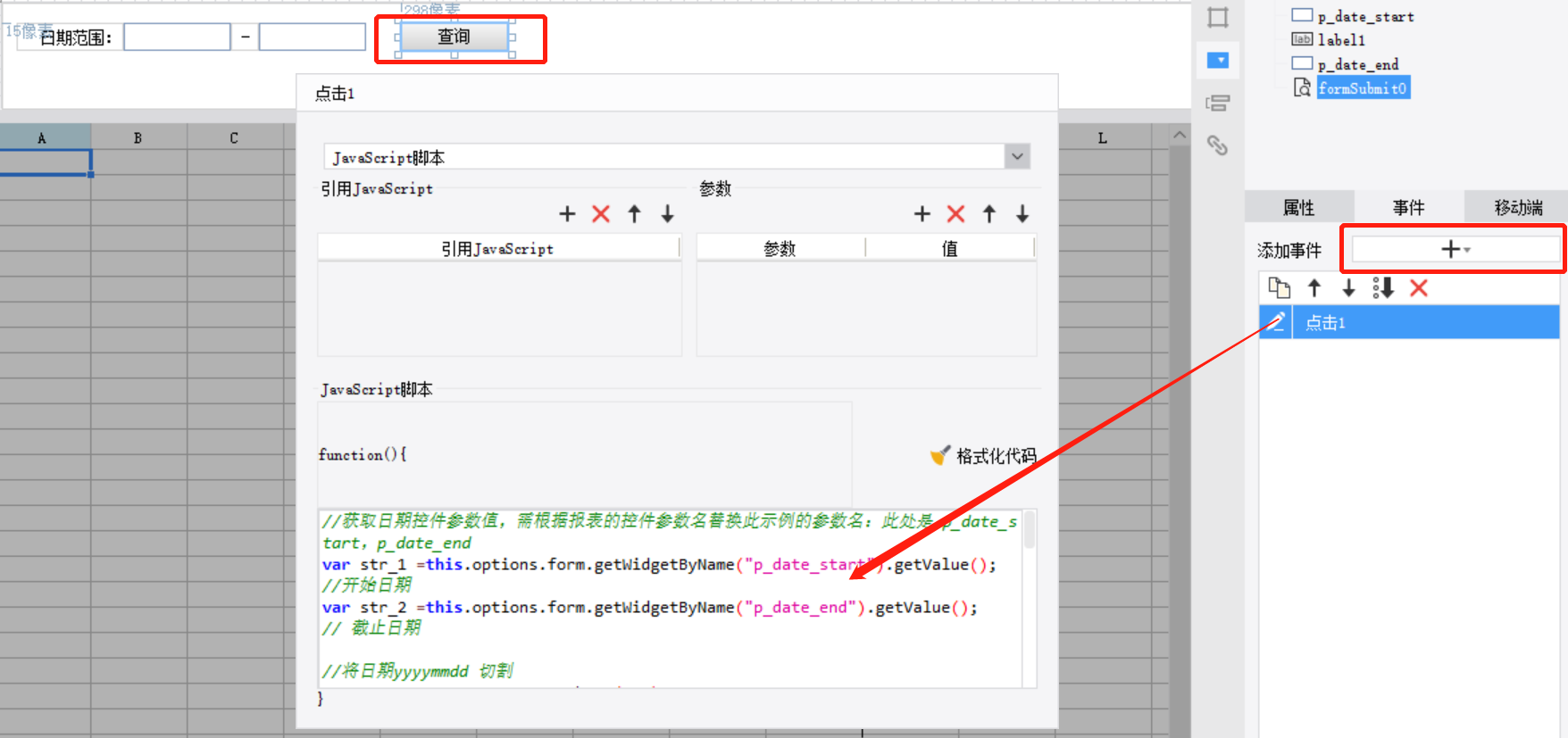Click column L header in spreadsheet
The height and width of the screenshot is (738, 1568).
click(x=1103, y=137)
